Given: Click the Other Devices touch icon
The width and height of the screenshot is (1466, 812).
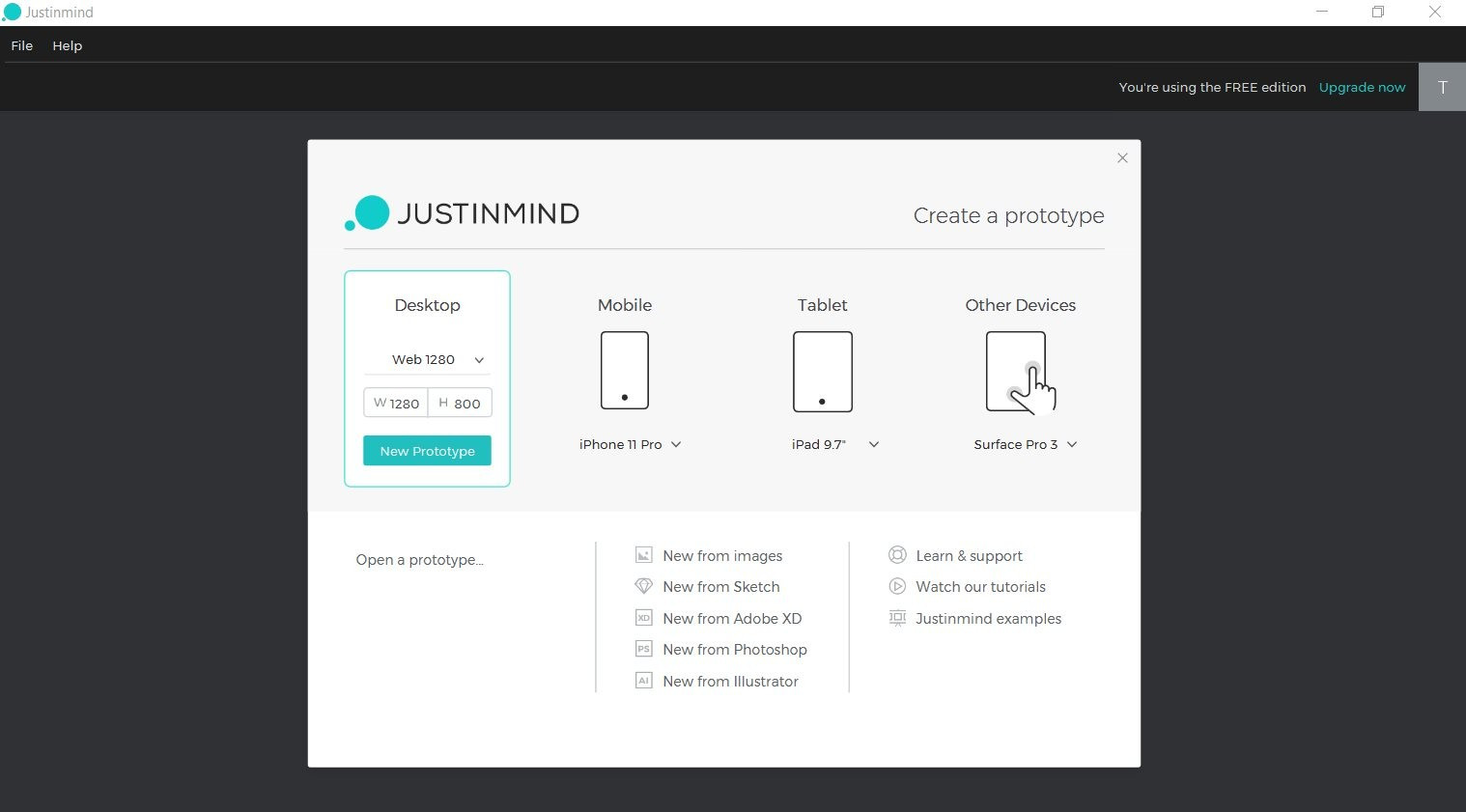Looking at the screenshot, I should [1021, 373].
